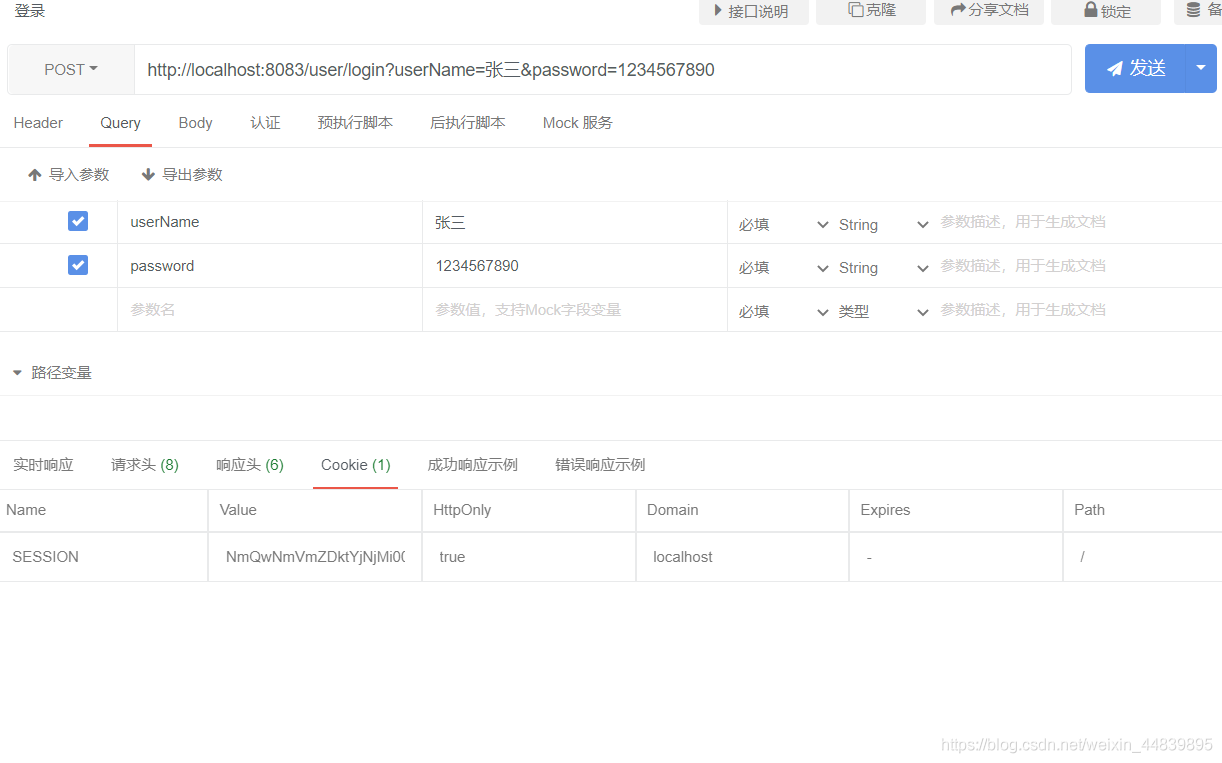This screenshot has width=1222, height=763.
Task: Export parameters with 导出参数
Action: 182,174
